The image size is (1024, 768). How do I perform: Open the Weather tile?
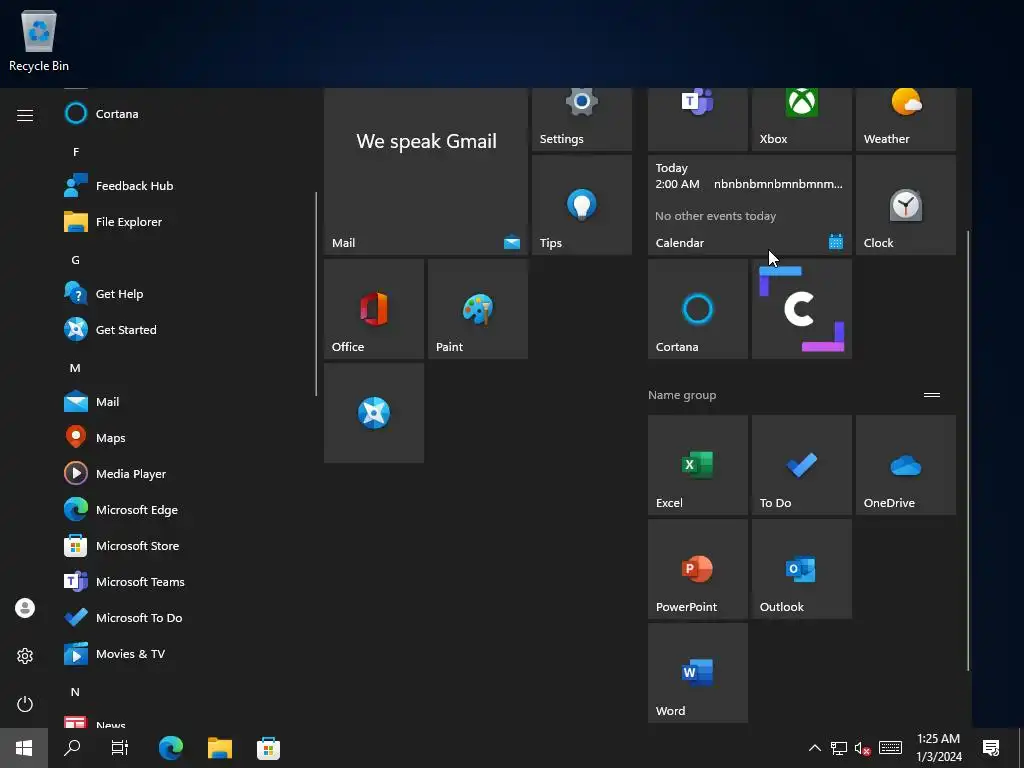point(906,119)
